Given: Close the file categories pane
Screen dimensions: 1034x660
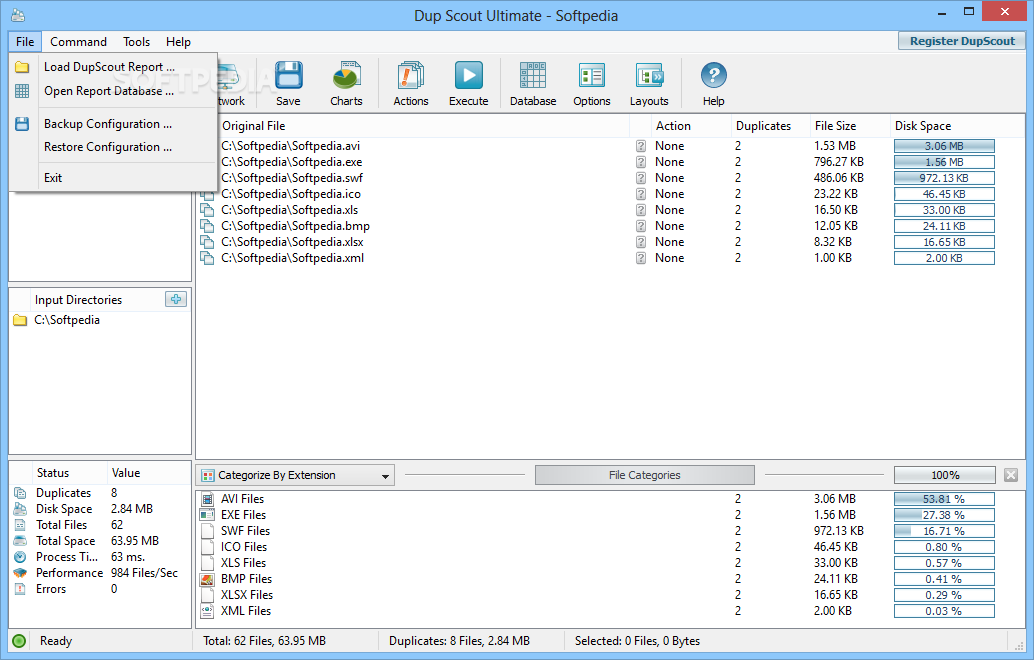Looking at the screenshot, I should (x=1011, y=475).
